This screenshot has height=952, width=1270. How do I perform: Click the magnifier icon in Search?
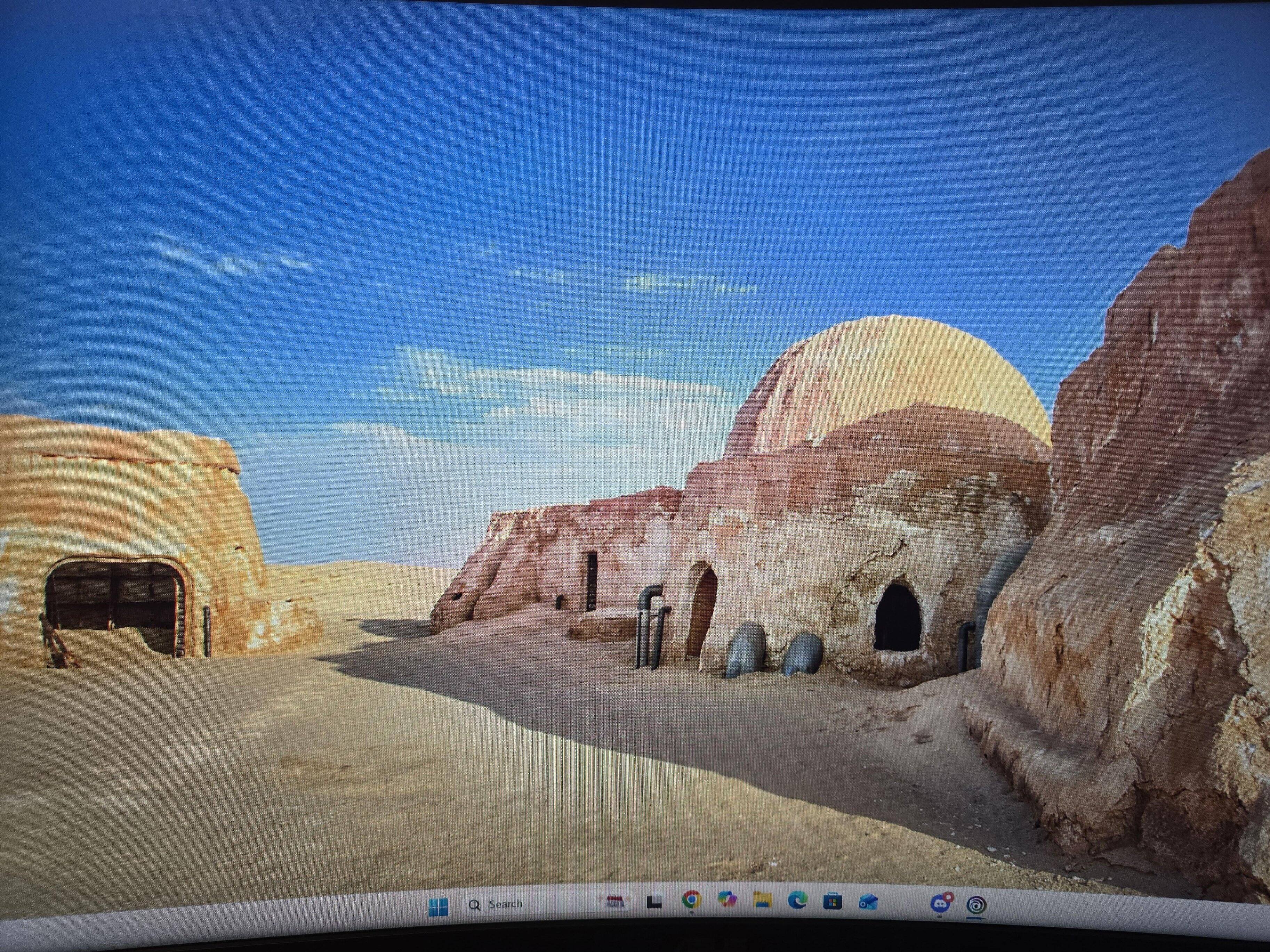click(x=474, y=904)
